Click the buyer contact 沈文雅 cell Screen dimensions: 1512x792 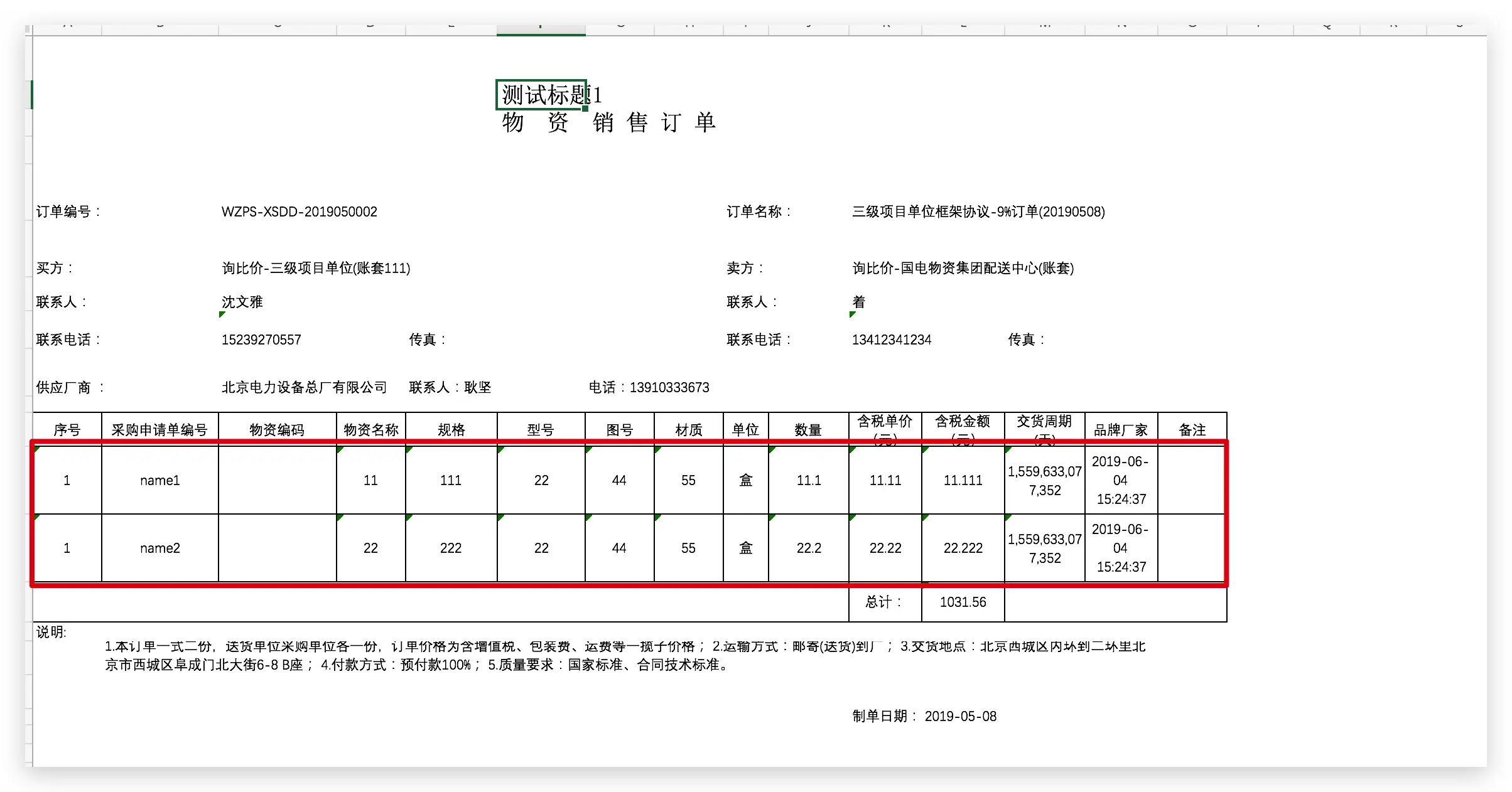(x=242, y=302)
